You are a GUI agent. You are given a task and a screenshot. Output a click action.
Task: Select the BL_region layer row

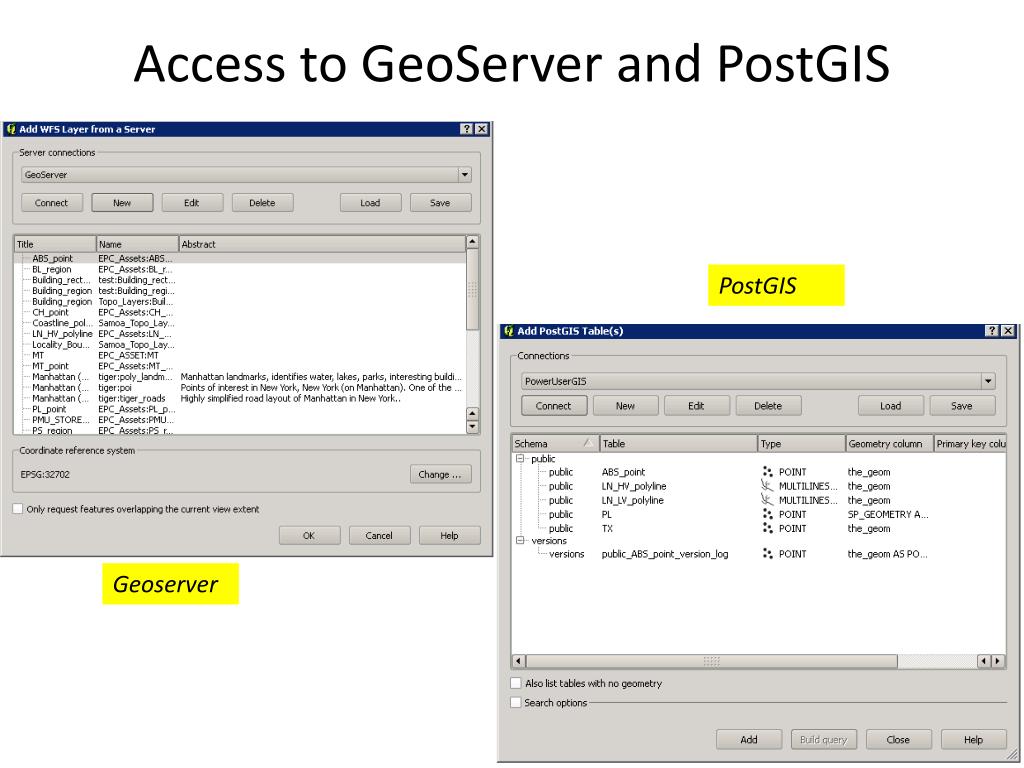240,269
